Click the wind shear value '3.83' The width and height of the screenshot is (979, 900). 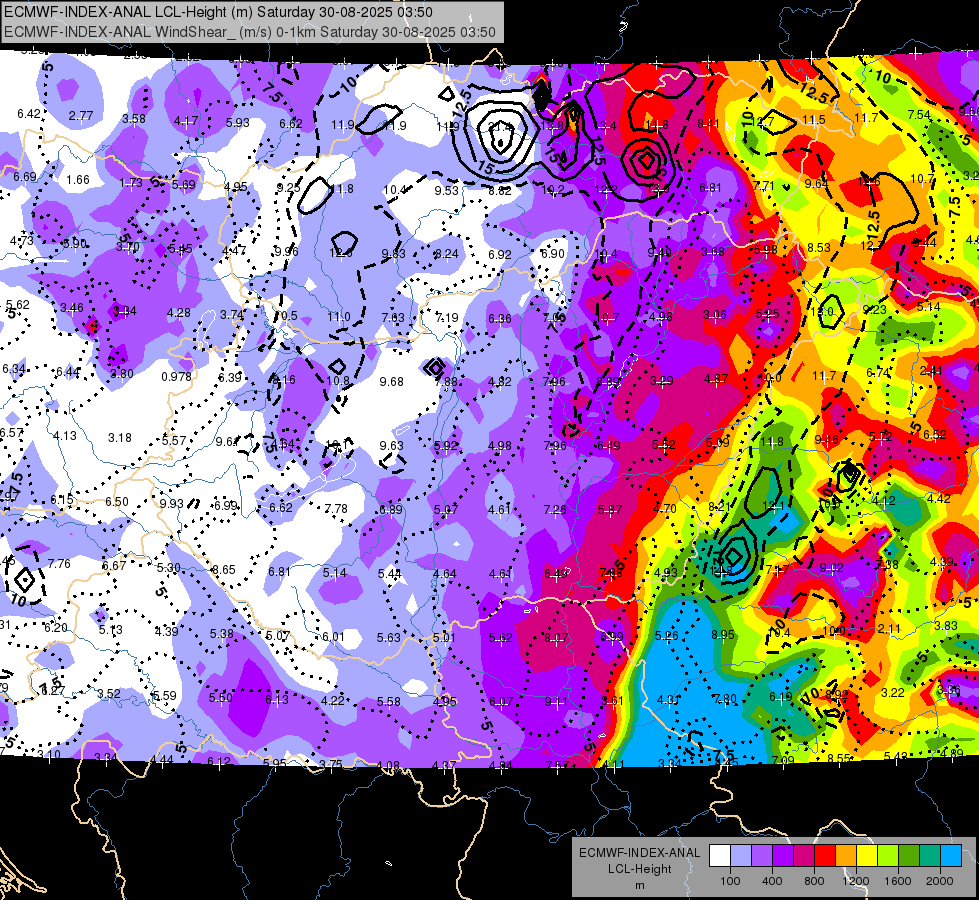pos(946,625)
